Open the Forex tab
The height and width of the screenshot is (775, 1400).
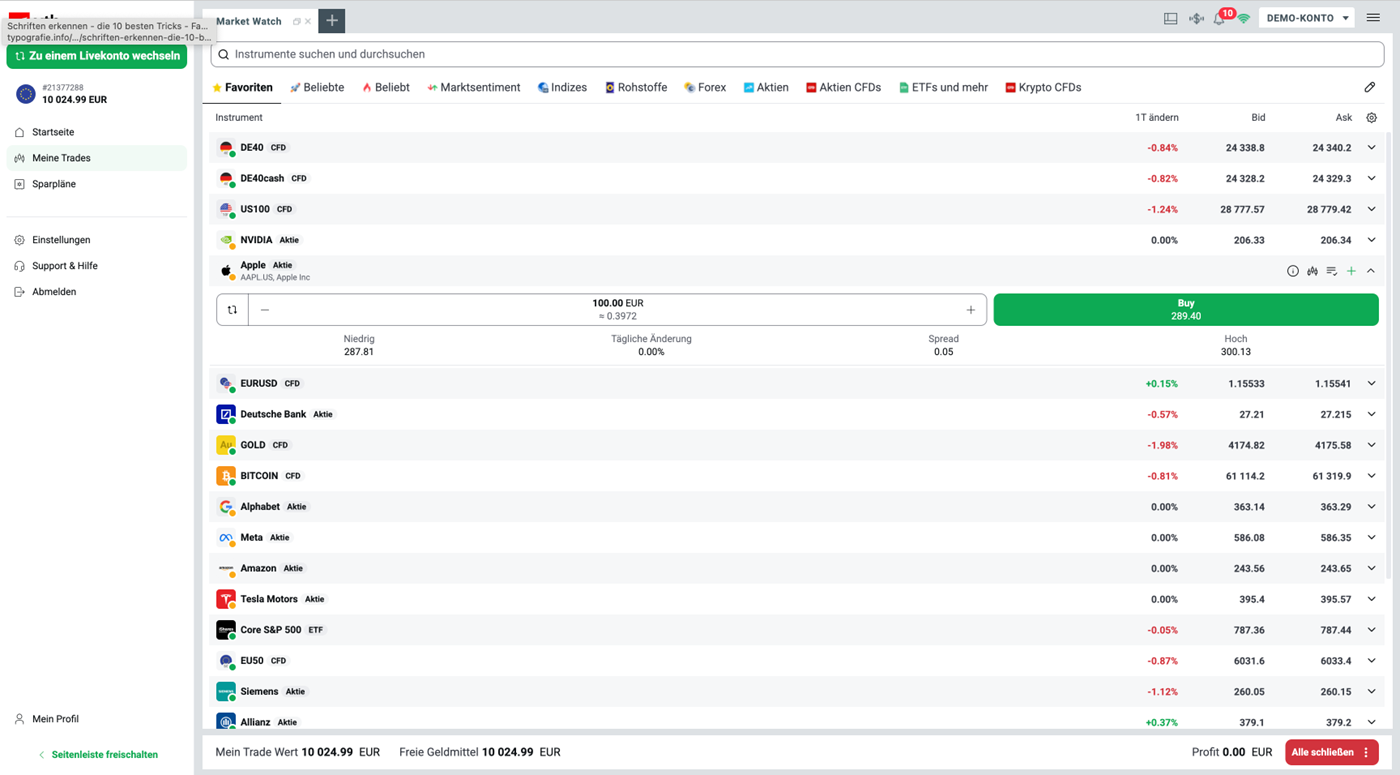click(x=705, y=88)
